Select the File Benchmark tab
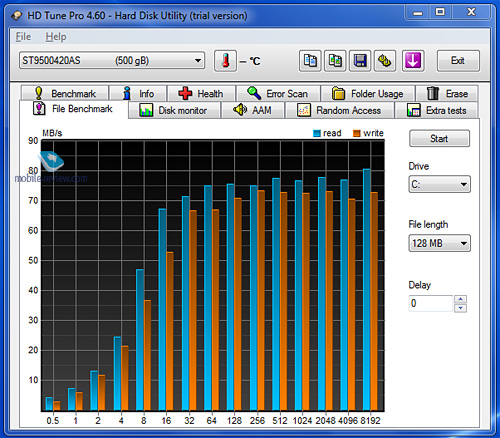 tap(73, 109)
